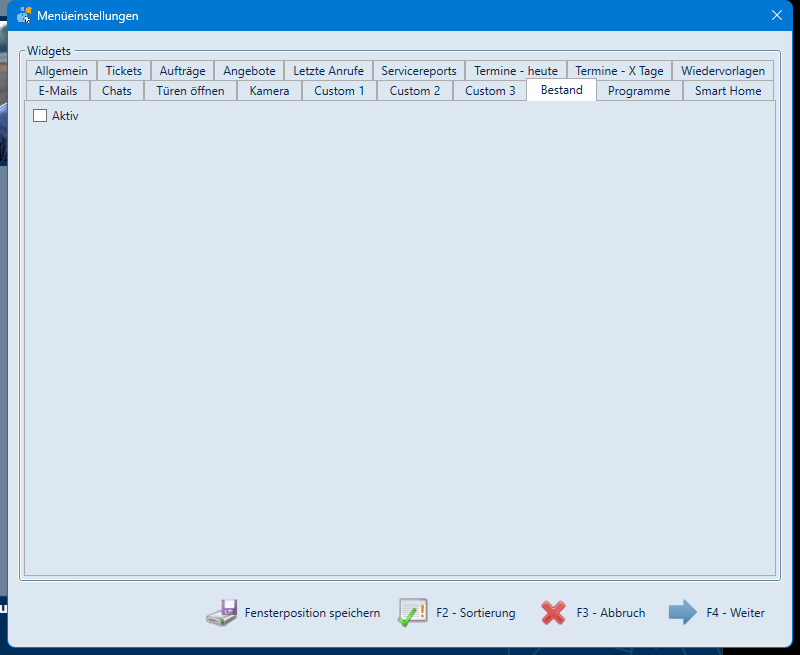Click the floppy disk save icon
Screen dimensions: 800x655
pos(222,612)
